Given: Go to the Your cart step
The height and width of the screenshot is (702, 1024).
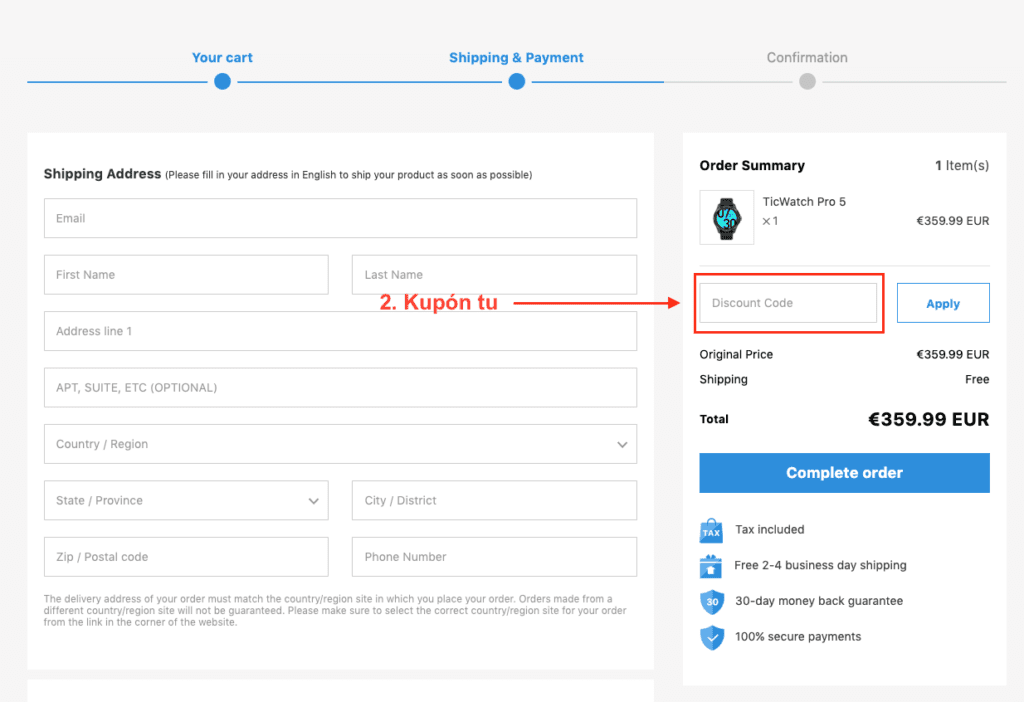Looking at the screenshot, I should (222, 58).
